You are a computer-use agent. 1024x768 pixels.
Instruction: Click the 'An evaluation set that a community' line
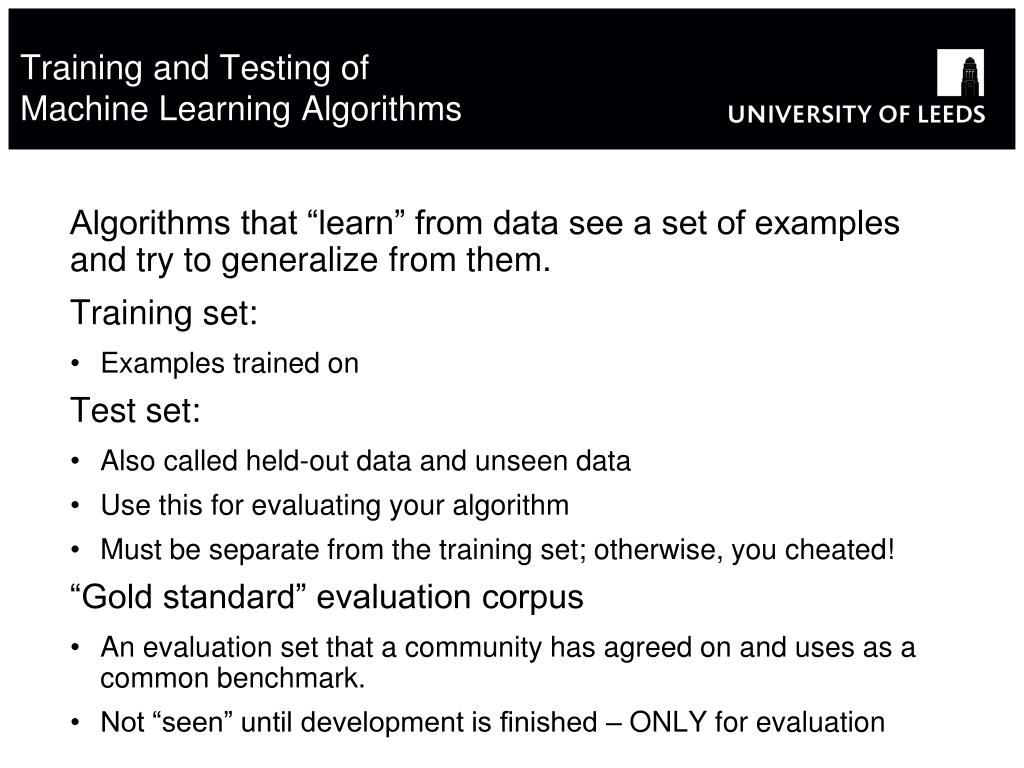point(508,648)
